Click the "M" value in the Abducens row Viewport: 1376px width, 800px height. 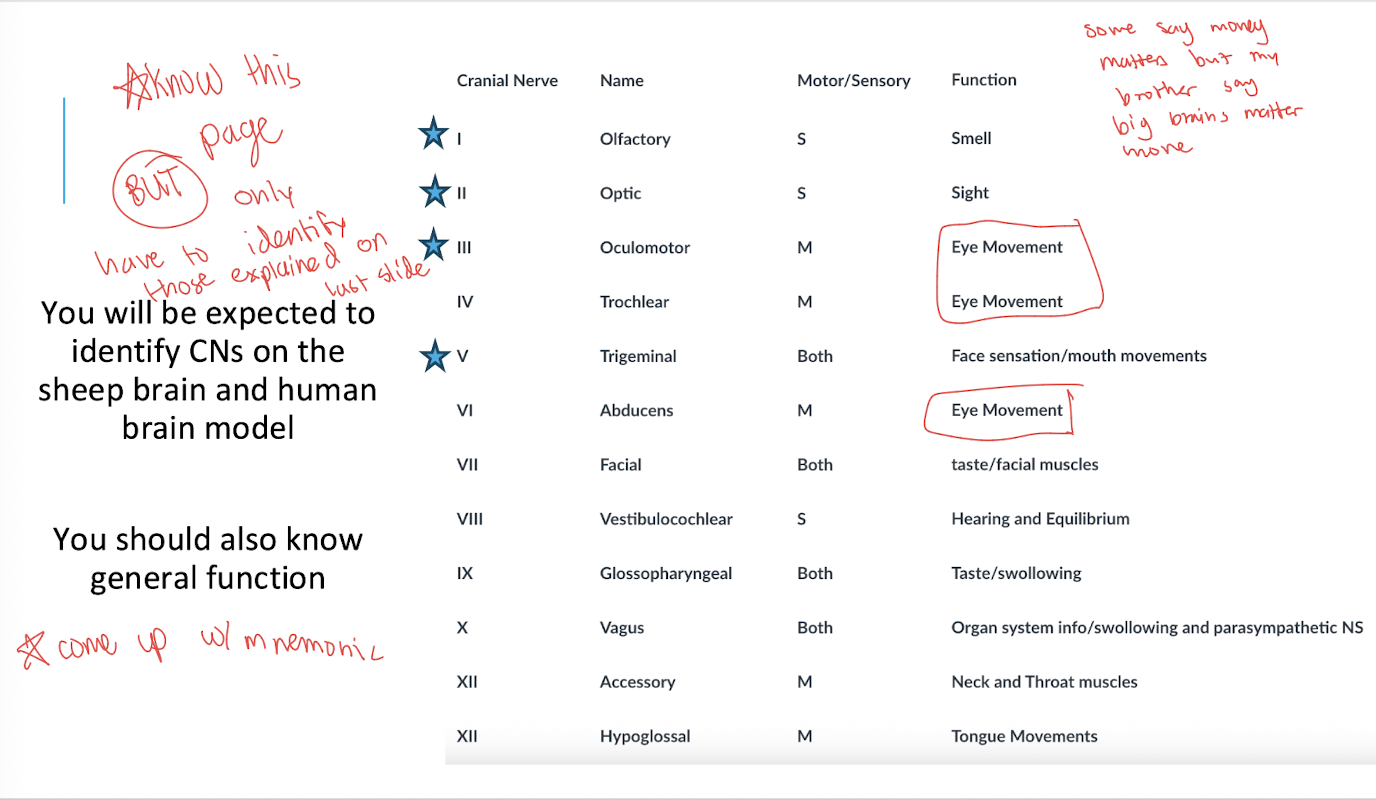[x=804, y=410]
